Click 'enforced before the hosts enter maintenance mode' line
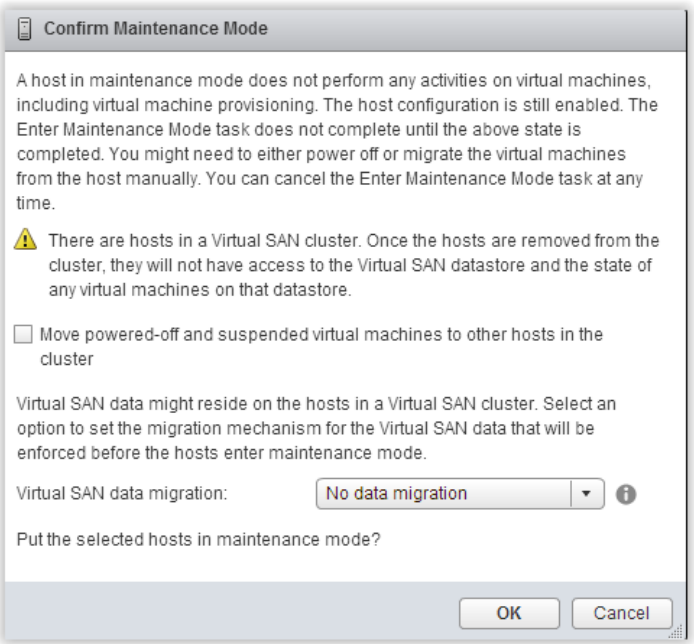The image size is (694, 644). point(222,453)
